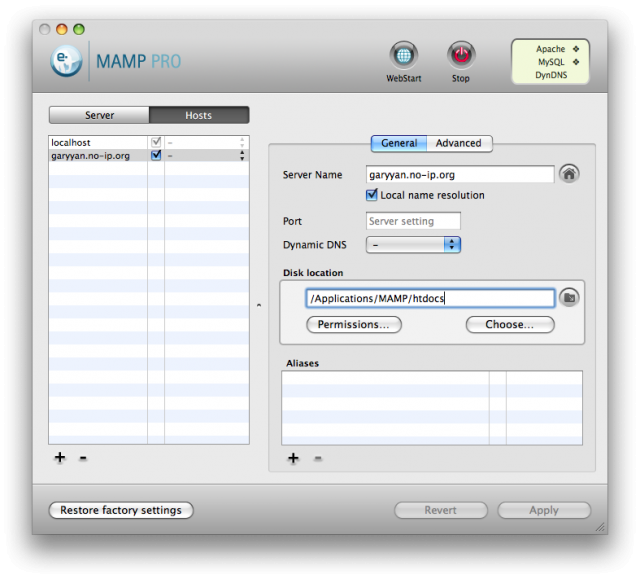Open the disk location folder icon
Image resolution: width=640 pixels, height=579 pixels.
(569, 298)
